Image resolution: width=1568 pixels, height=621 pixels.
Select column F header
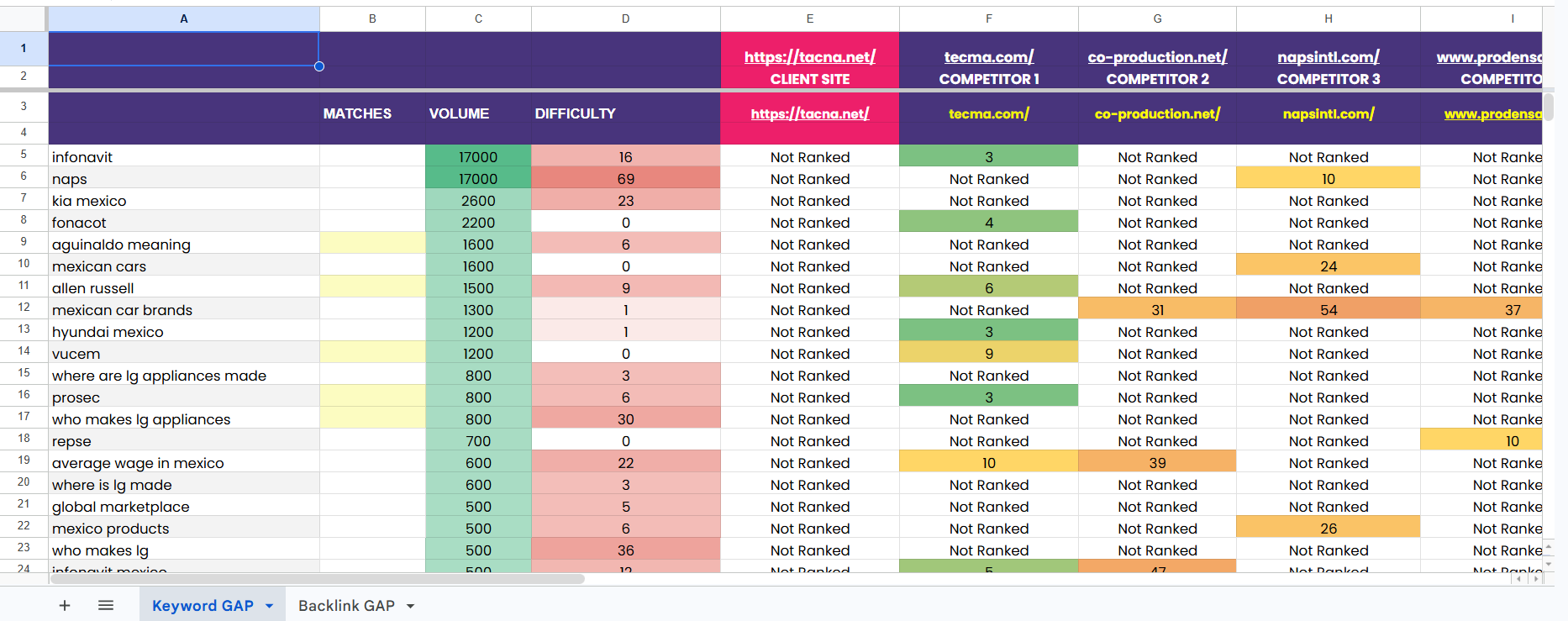click(989, 18)
